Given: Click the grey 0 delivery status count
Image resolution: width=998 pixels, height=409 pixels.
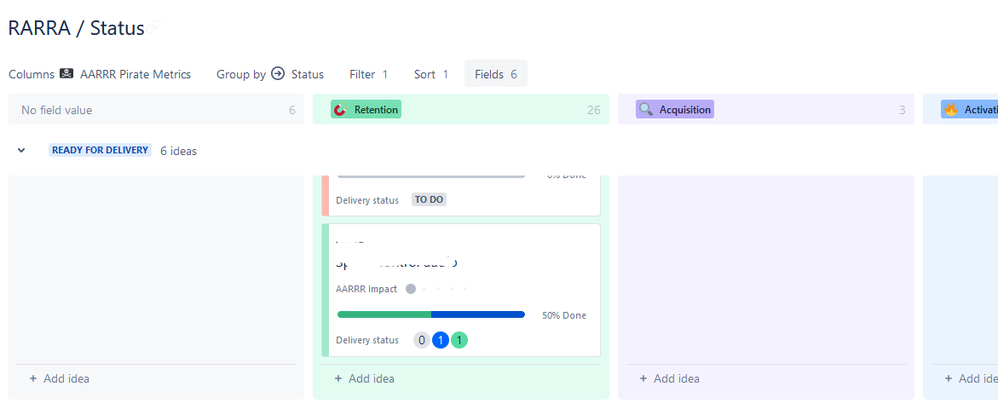Looking at the screenshot, I should coord(421,340).
